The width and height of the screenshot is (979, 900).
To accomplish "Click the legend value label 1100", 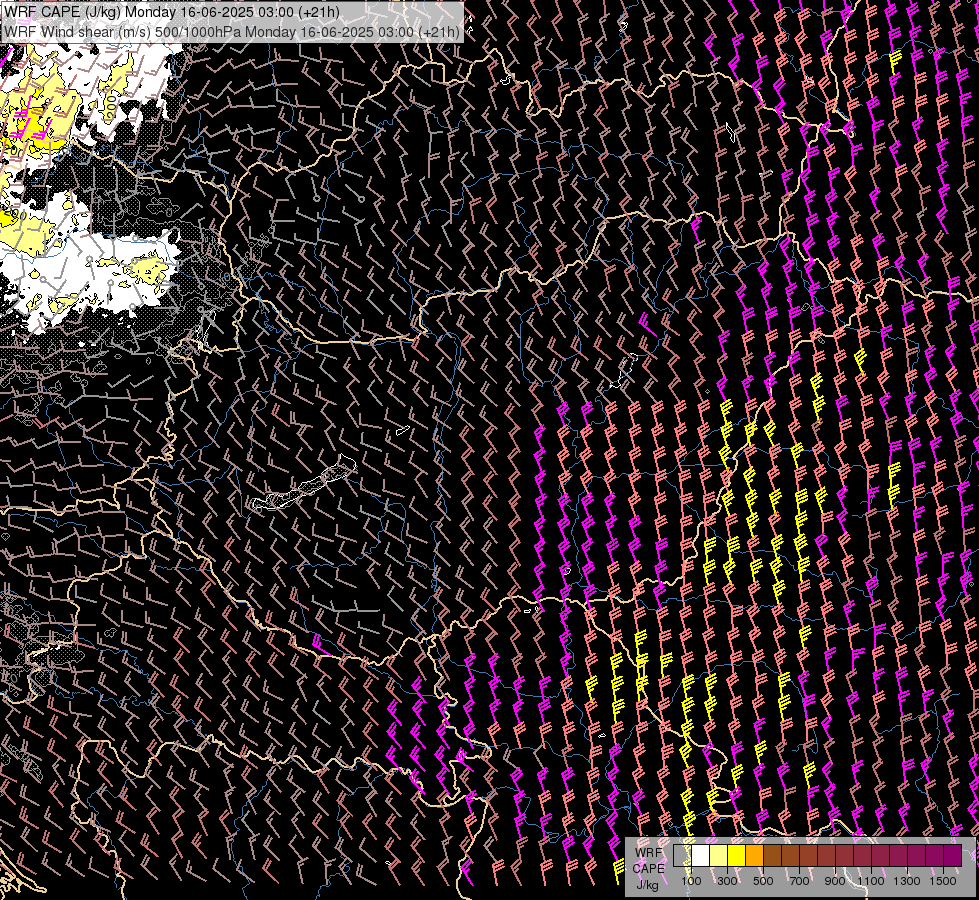I will coord(871,881).
